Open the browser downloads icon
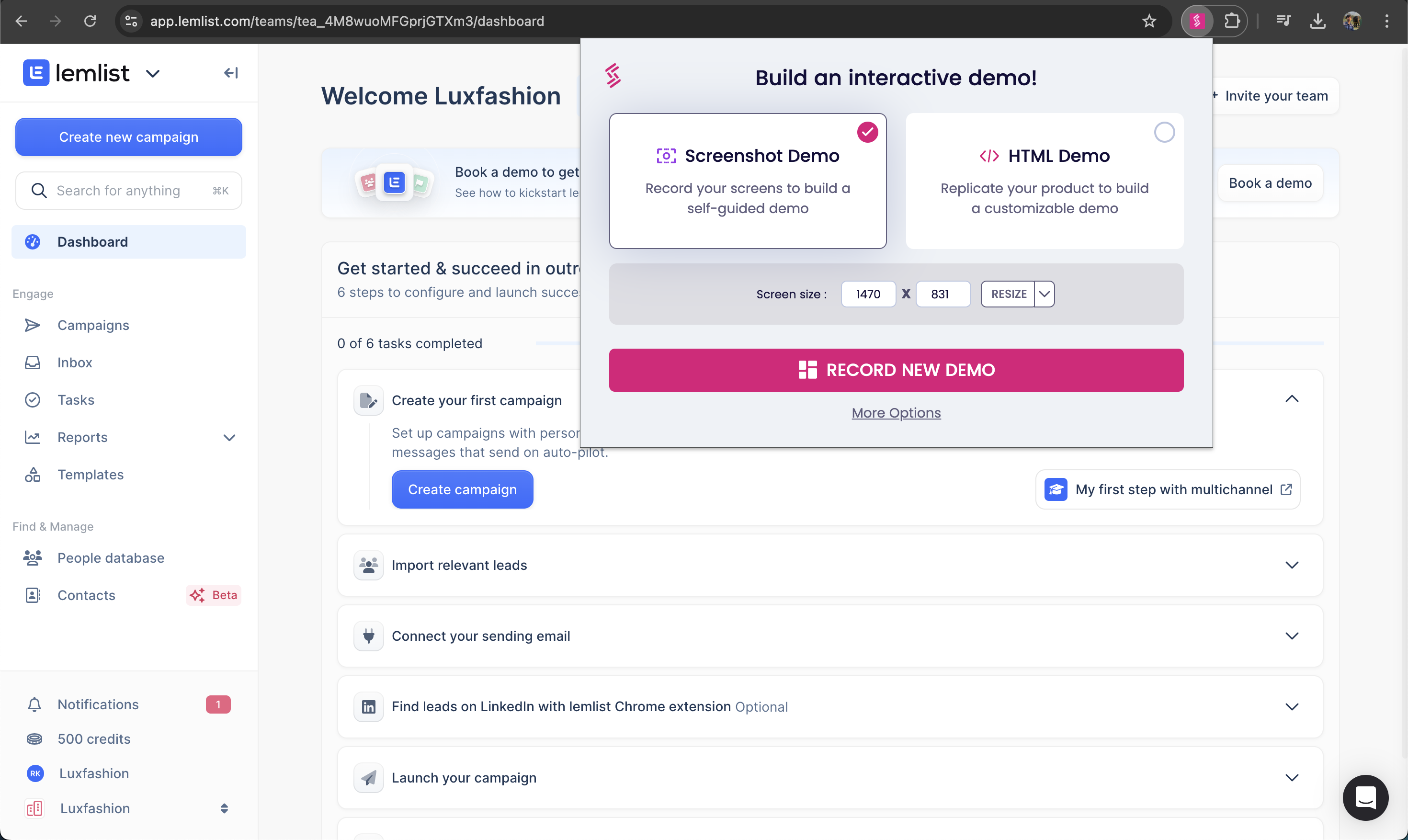The image size is (1408, 840). [1317, 21]
